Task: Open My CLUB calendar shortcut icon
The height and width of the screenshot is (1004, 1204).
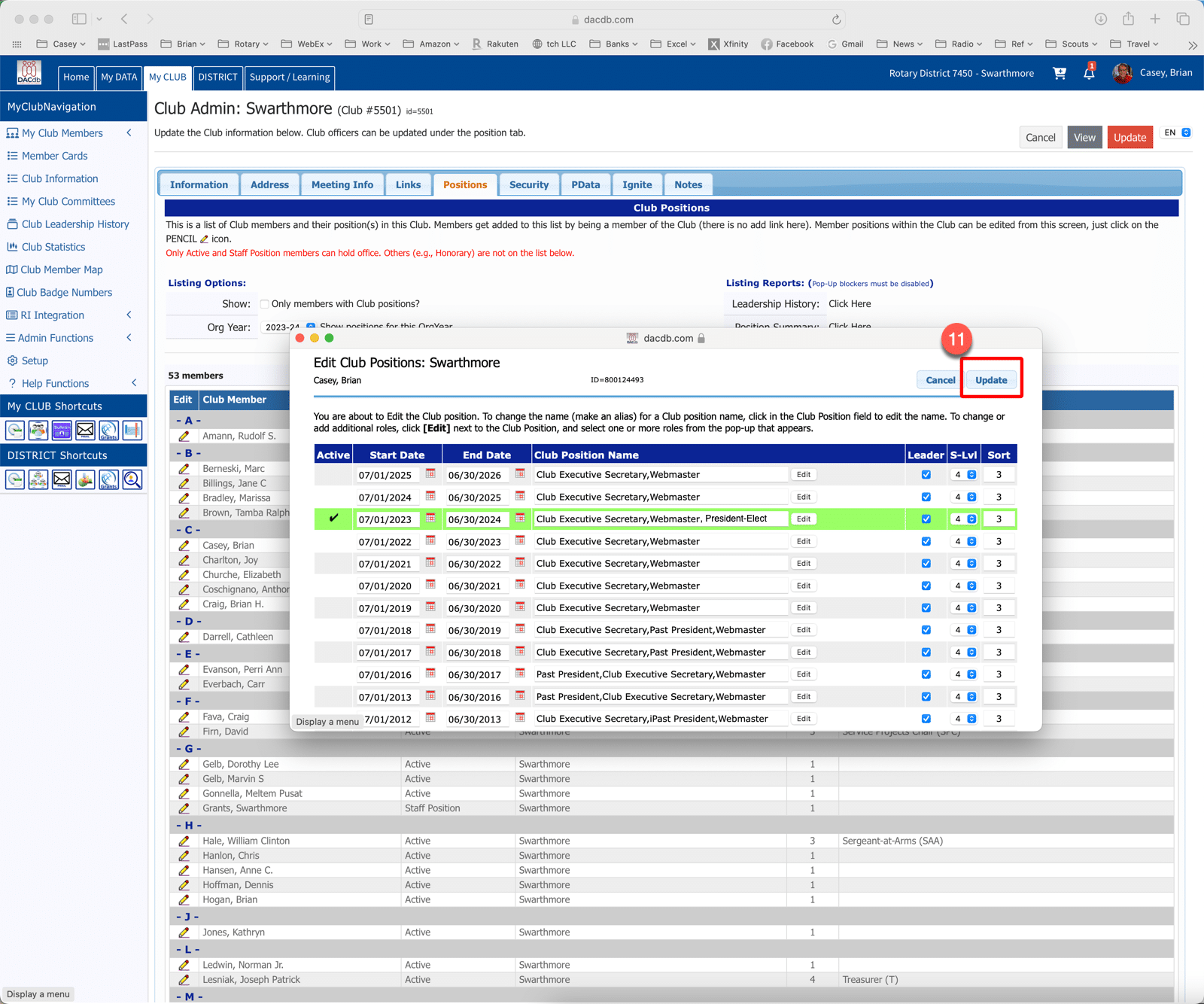Action: pos(15,431)
